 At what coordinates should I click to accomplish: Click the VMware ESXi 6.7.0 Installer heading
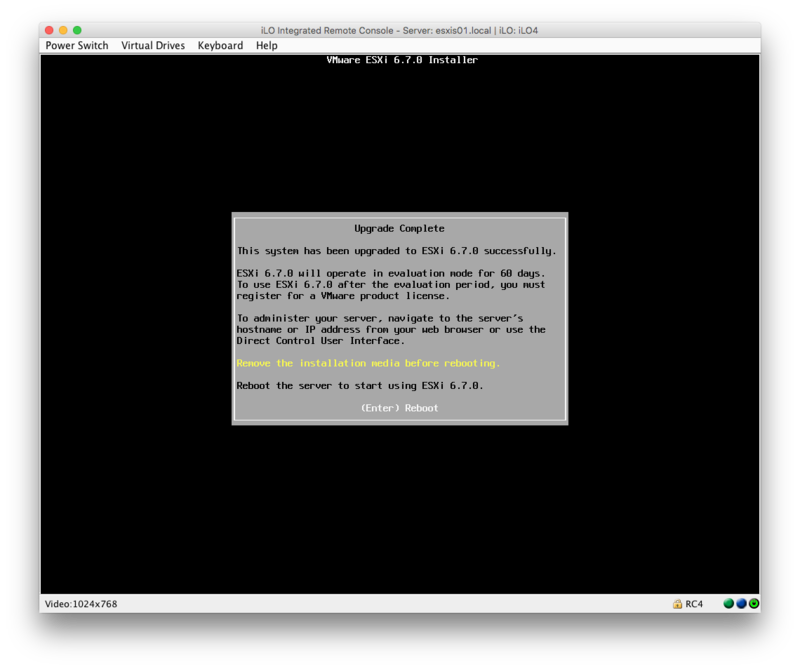point(402,60)
